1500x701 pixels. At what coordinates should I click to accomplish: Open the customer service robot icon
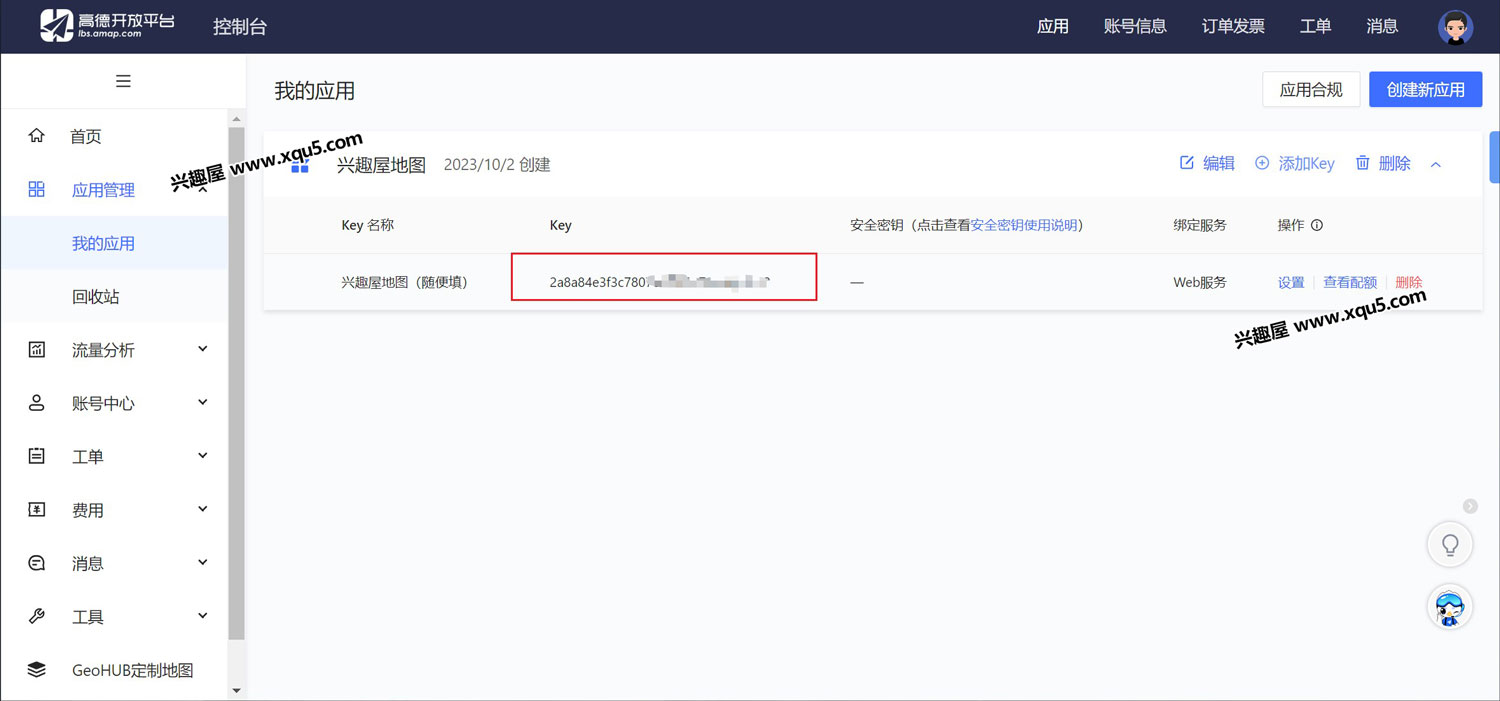1449,607
